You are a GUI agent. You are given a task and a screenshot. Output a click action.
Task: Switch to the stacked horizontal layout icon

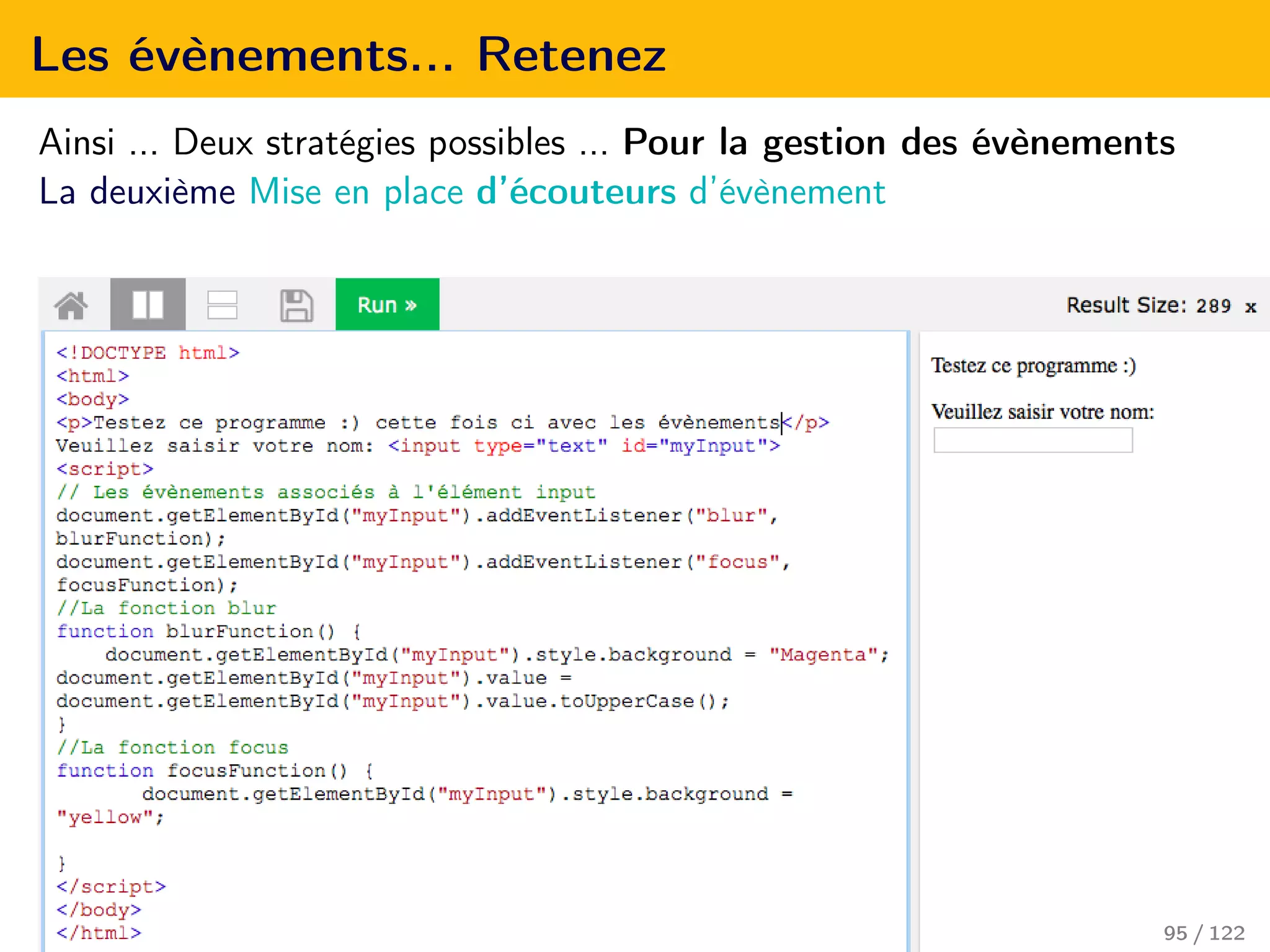222,305
